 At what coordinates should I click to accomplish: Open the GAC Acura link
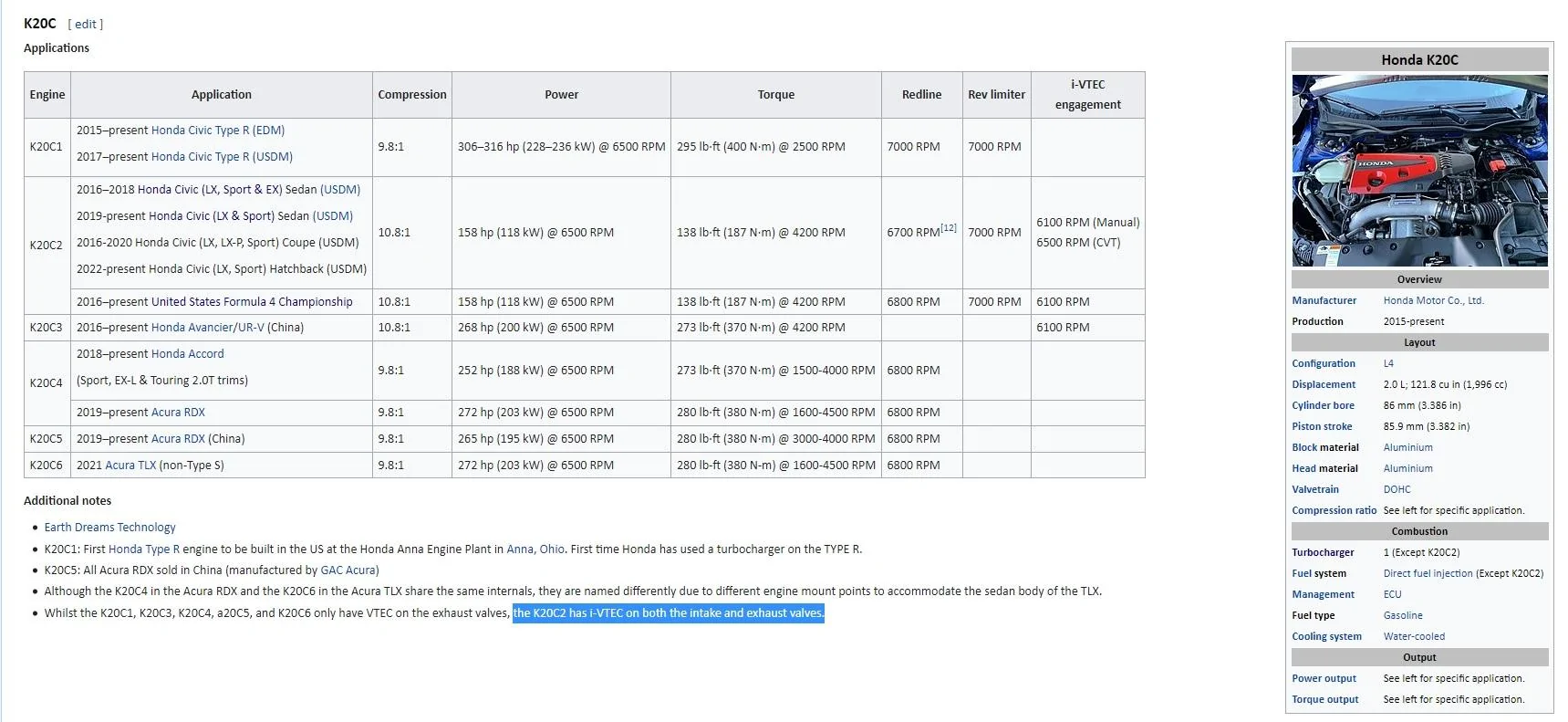349,570
